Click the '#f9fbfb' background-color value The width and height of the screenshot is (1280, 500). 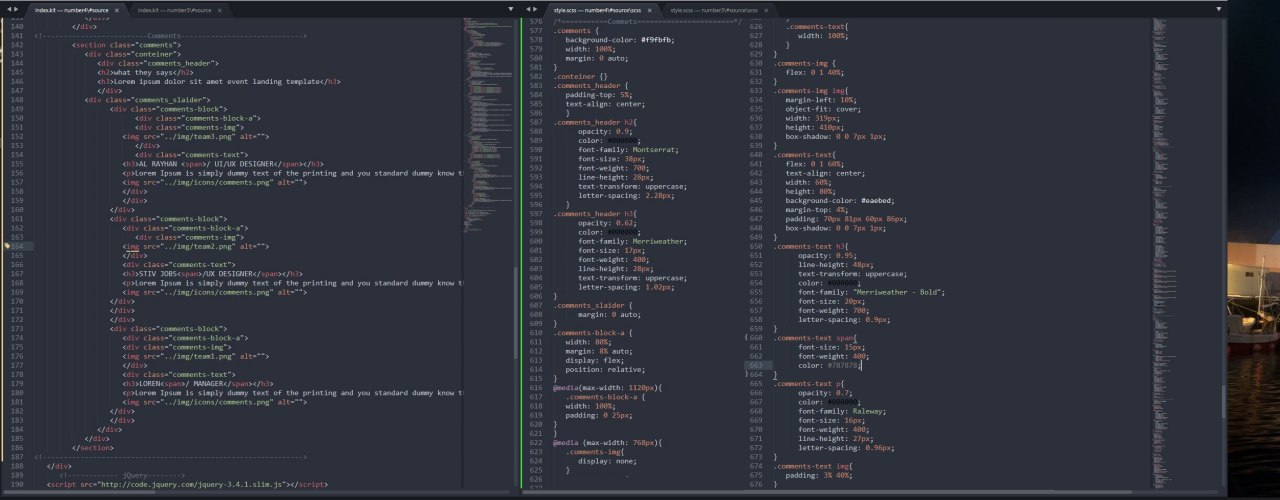(658, 39)
